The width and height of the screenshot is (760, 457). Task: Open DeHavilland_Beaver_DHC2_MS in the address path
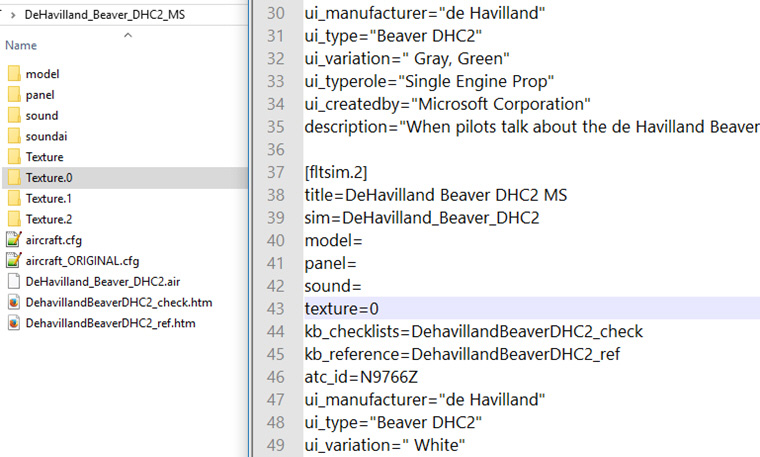pos(105,16)
